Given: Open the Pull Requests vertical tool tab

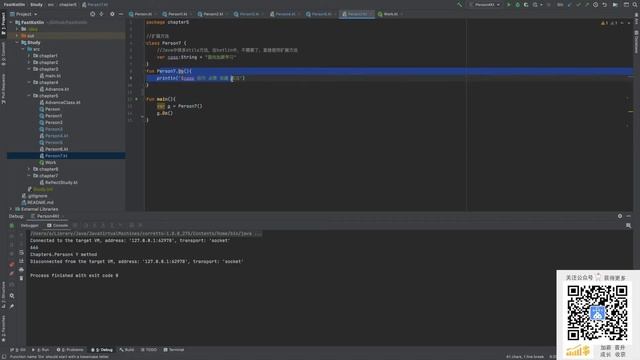Looking at the screenshot, I should pos(3,89).
